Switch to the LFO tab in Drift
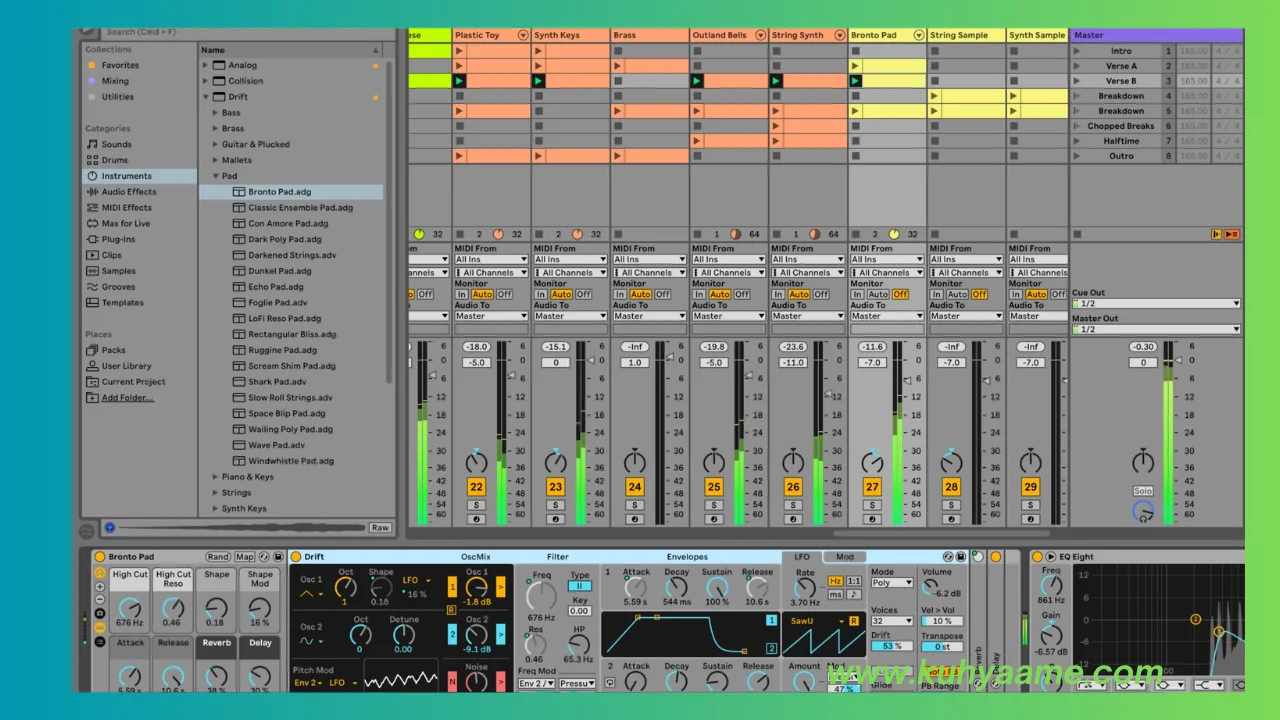The height and width of the screenshot is (720, 1280). pos(802,557)
